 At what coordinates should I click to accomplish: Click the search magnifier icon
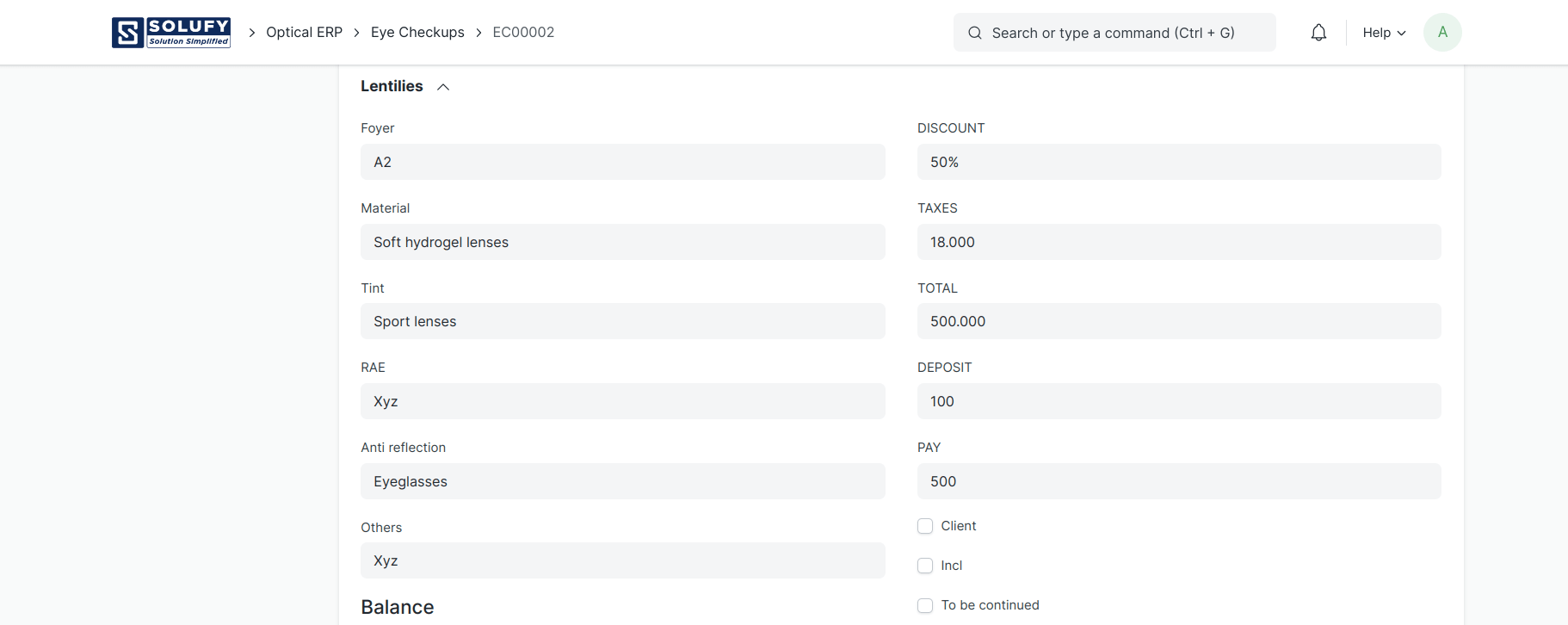coord(975,33)
